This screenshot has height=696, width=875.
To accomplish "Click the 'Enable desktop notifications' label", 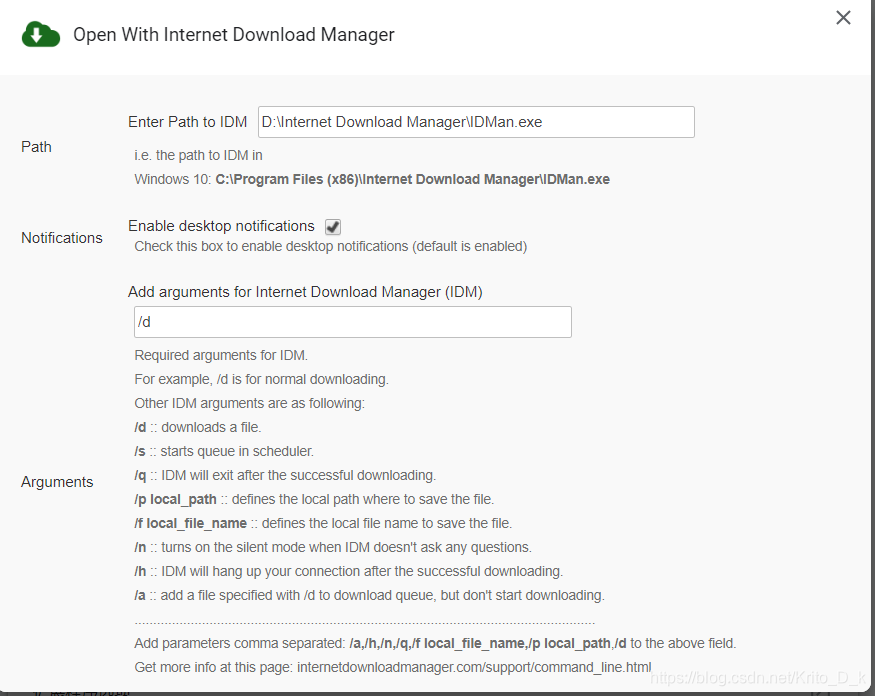I will click(222, 226).
